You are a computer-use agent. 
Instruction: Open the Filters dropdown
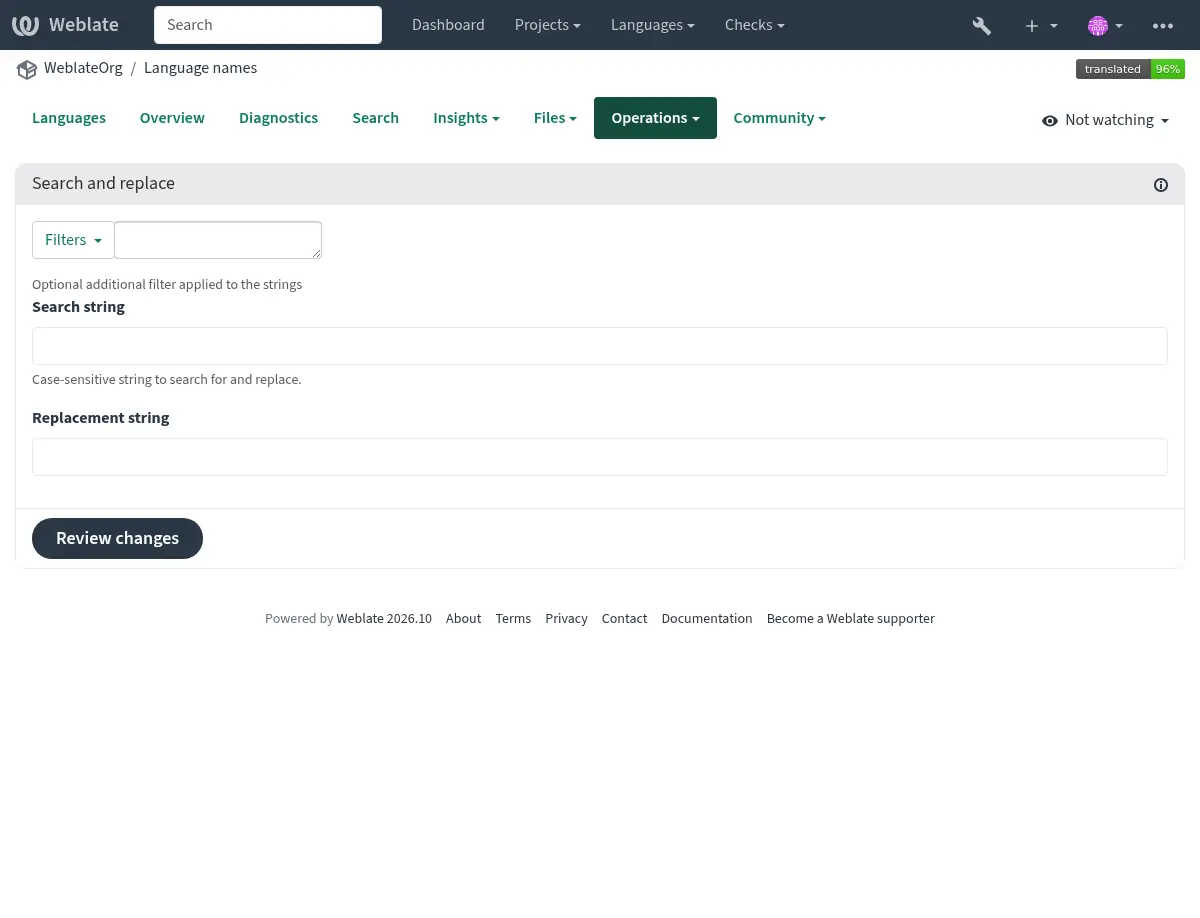pyautogui.click(x=73, y=240)
